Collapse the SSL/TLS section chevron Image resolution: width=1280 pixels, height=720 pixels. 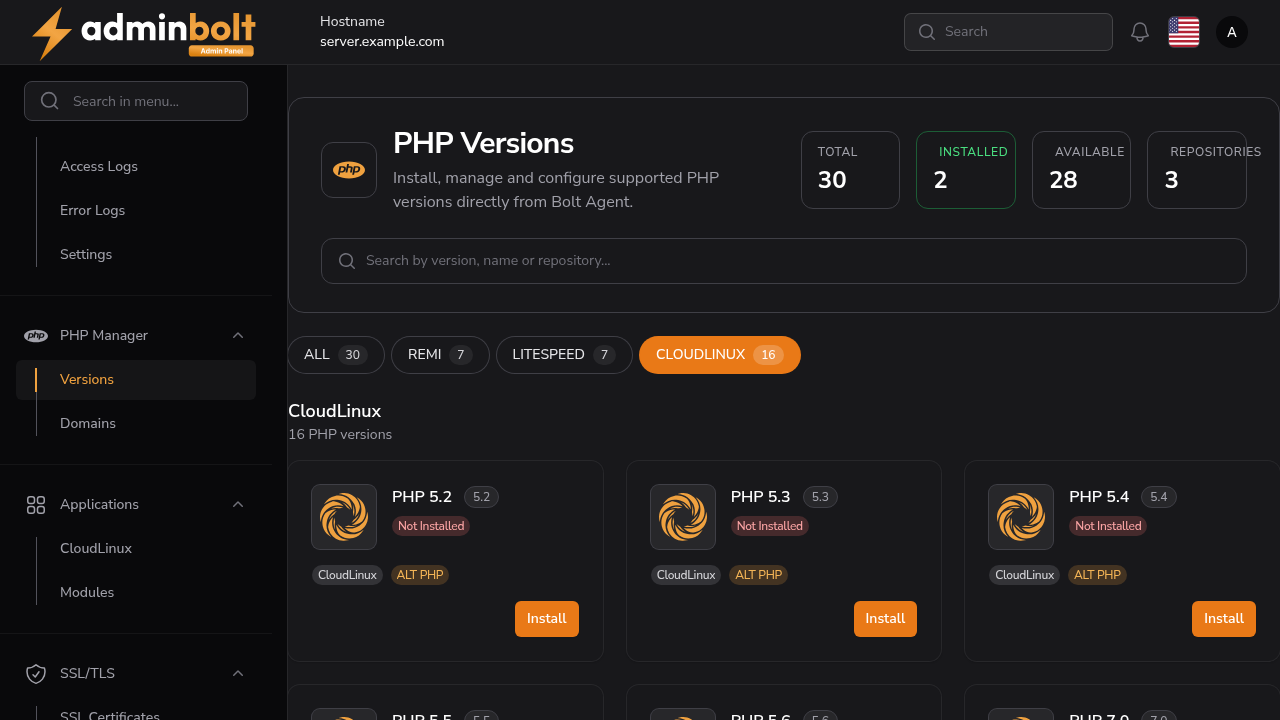tap(238, 674)
